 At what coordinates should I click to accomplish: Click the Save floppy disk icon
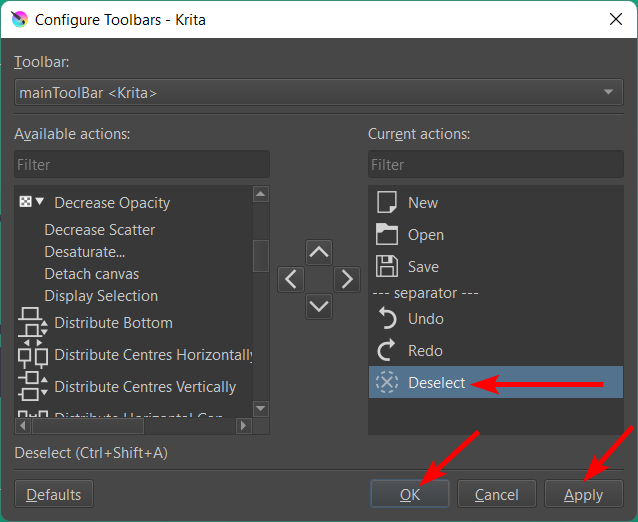pos(387,266)
